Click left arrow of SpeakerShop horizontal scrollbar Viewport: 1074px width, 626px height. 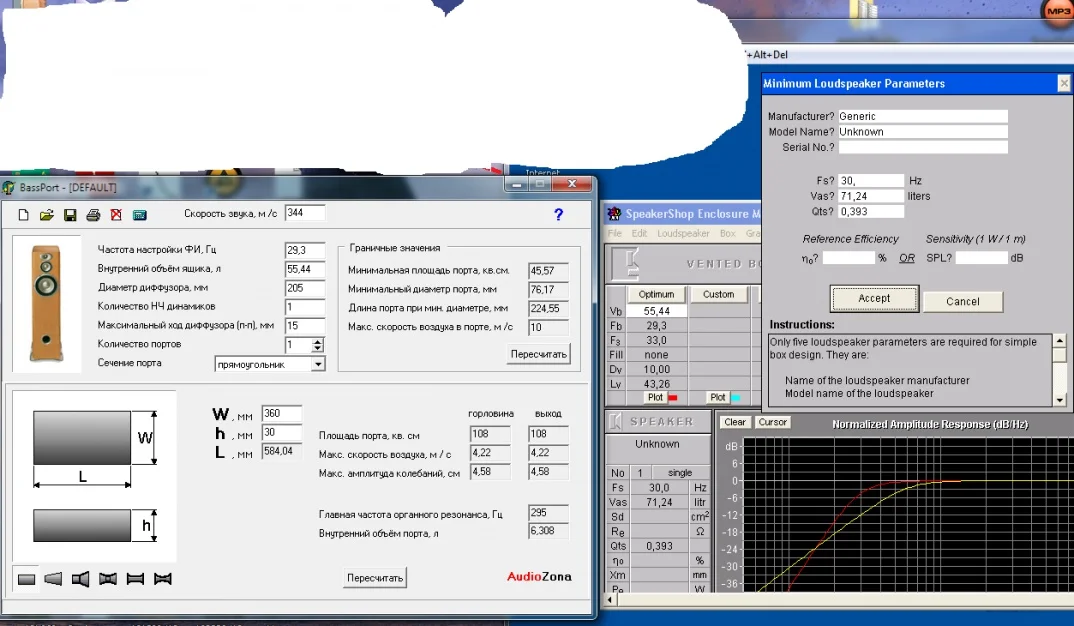click(x=610, y=600)
